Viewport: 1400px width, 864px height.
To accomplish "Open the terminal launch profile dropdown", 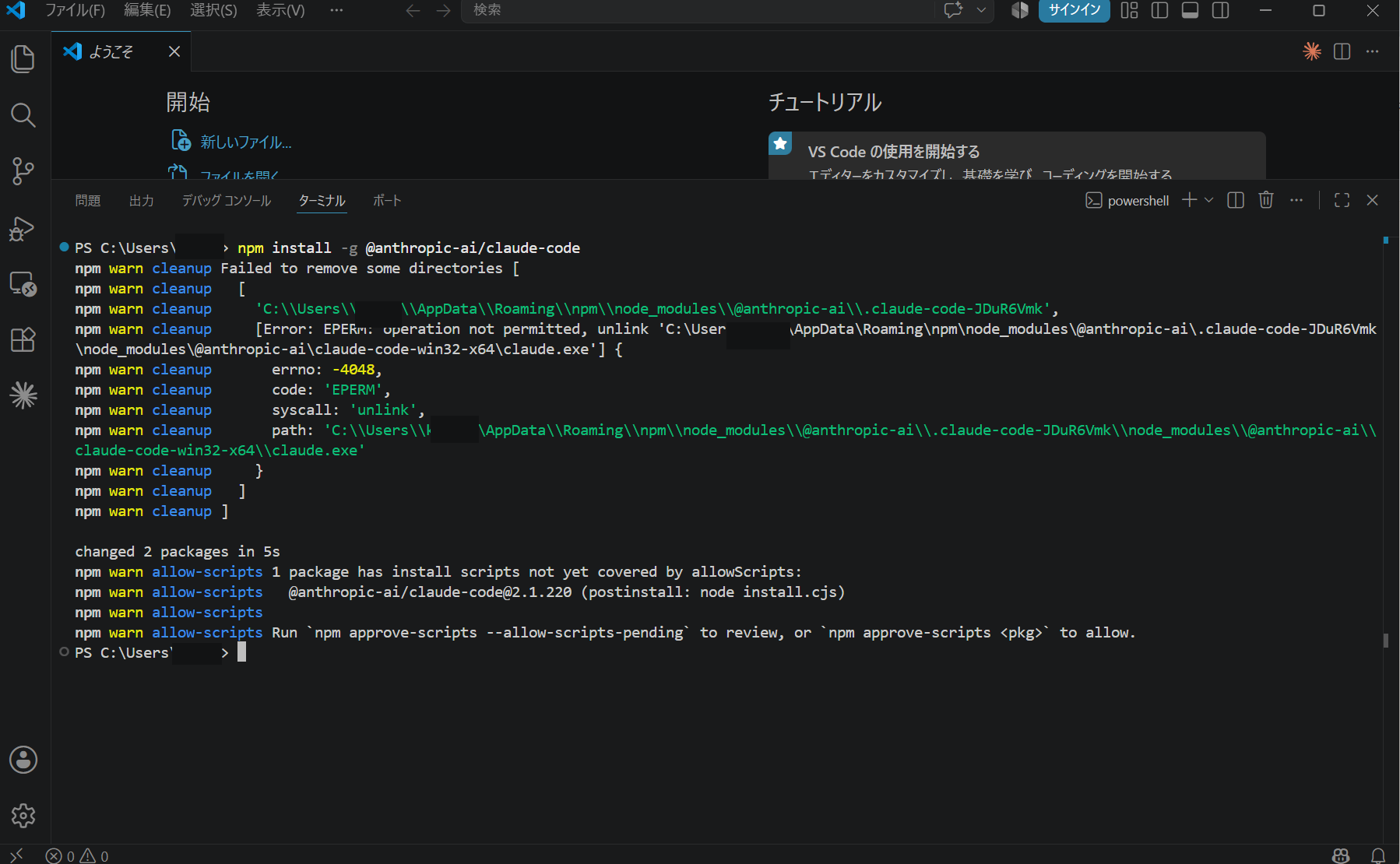I will [x=1209, y=200].
